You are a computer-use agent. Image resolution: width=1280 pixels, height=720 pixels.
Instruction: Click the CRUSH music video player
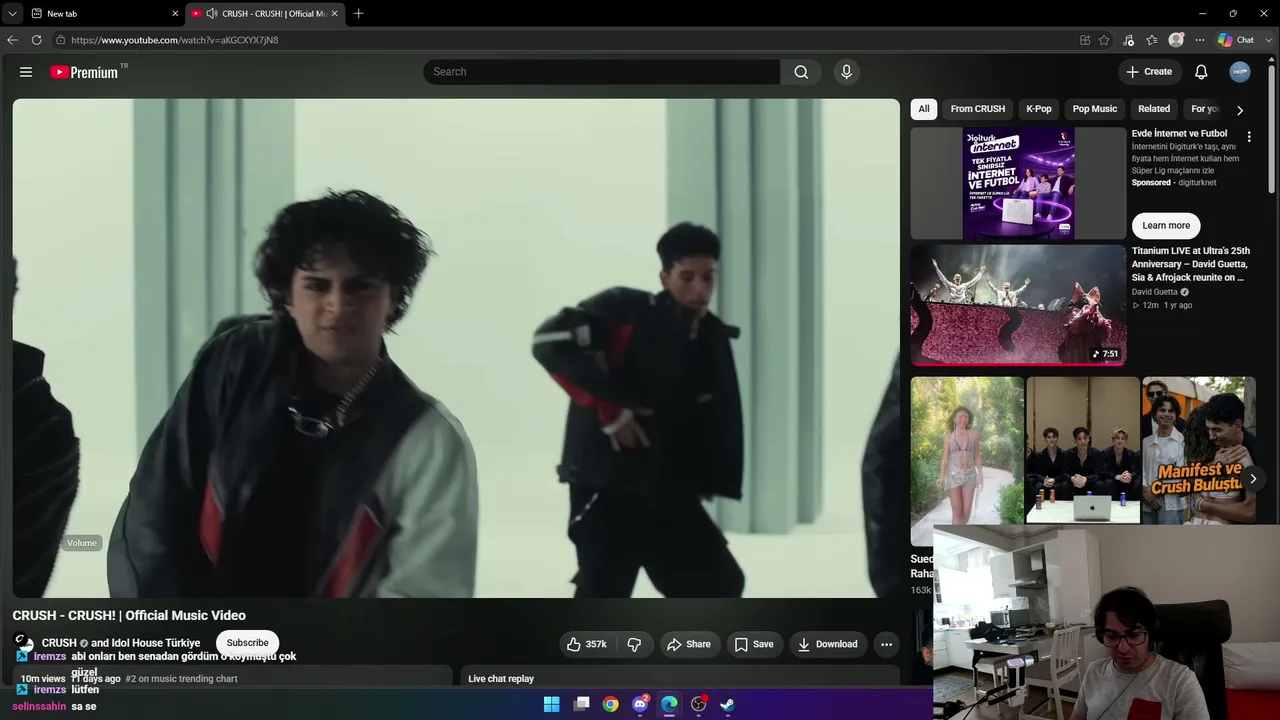(456, 348)
